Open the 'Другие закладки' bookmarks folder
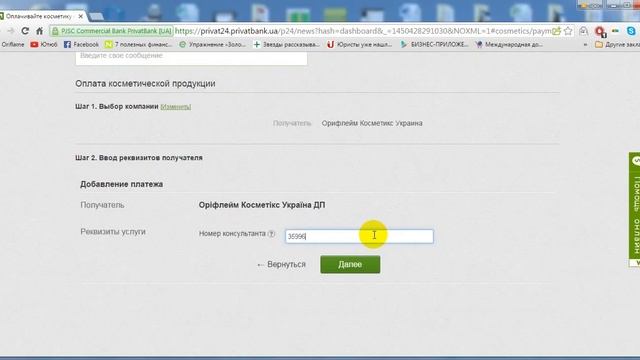Viewport: 640px width, 360px height. [617, 44]
